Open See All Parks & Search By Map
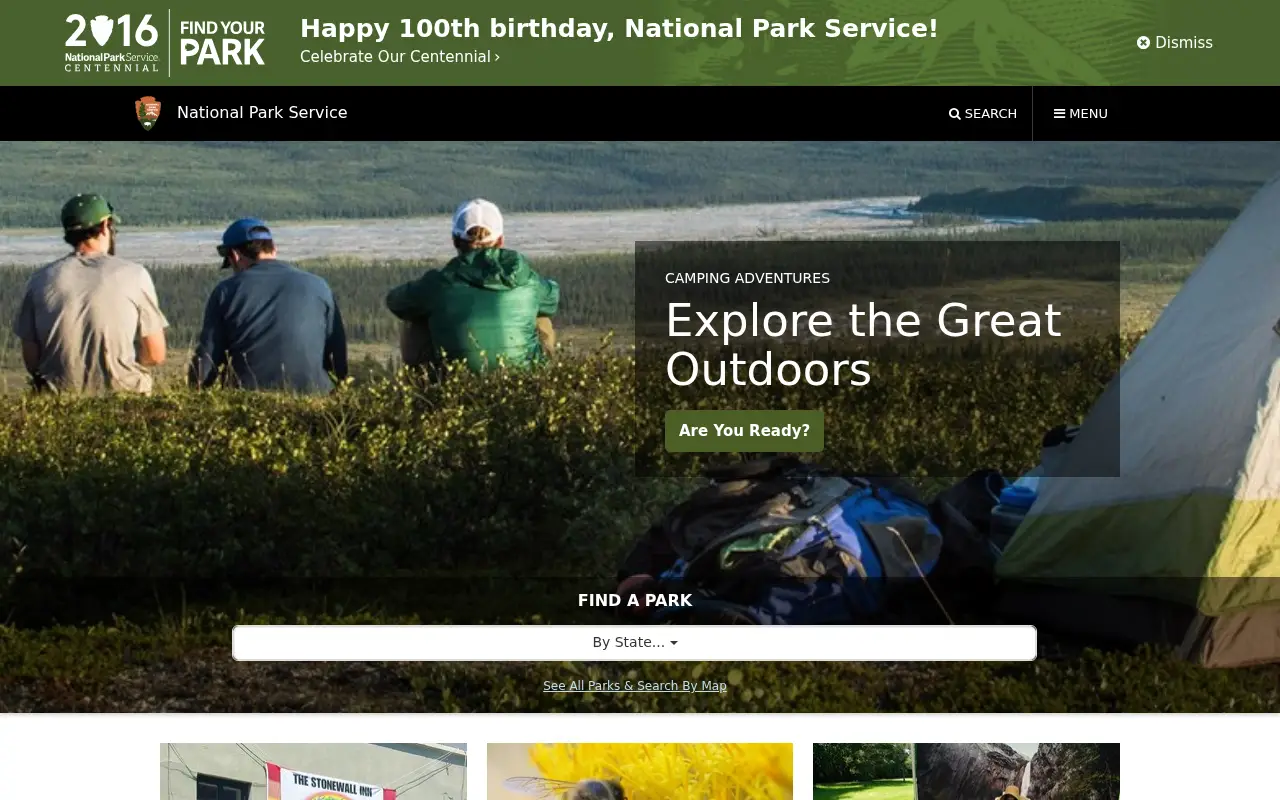Screen dimensions: 1280x800 pyautogui.click(x=635, y=686)
